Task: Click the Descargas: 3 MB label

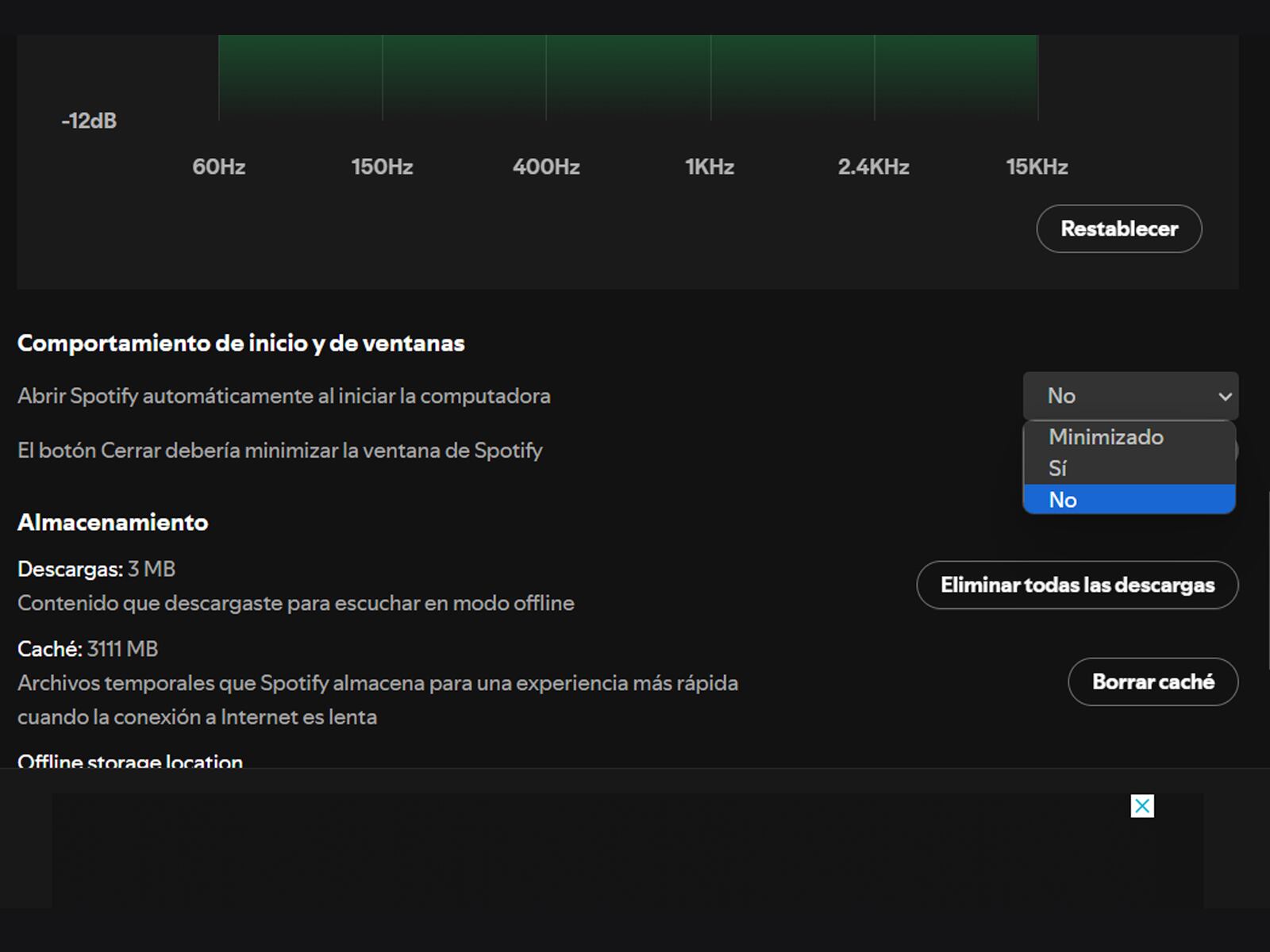Action: 97,568
